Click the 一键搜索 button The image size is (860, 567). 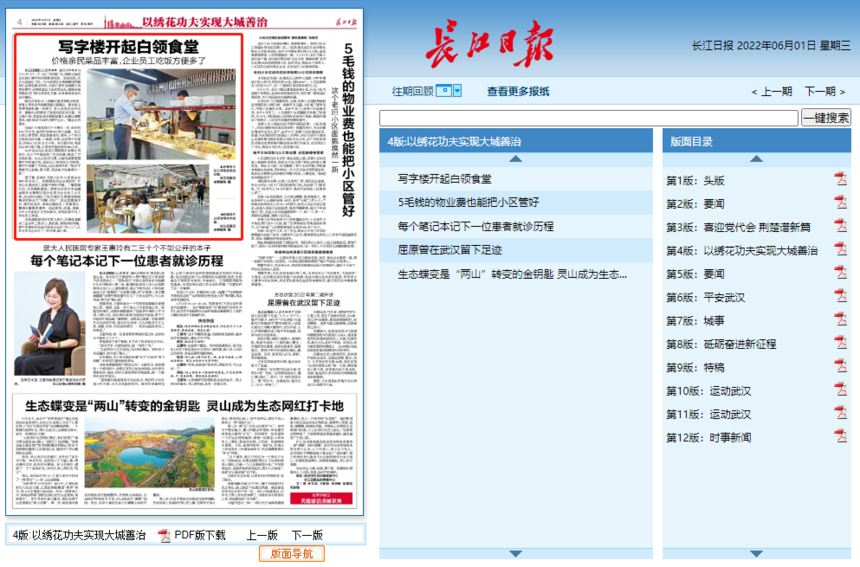coord(826,117)
